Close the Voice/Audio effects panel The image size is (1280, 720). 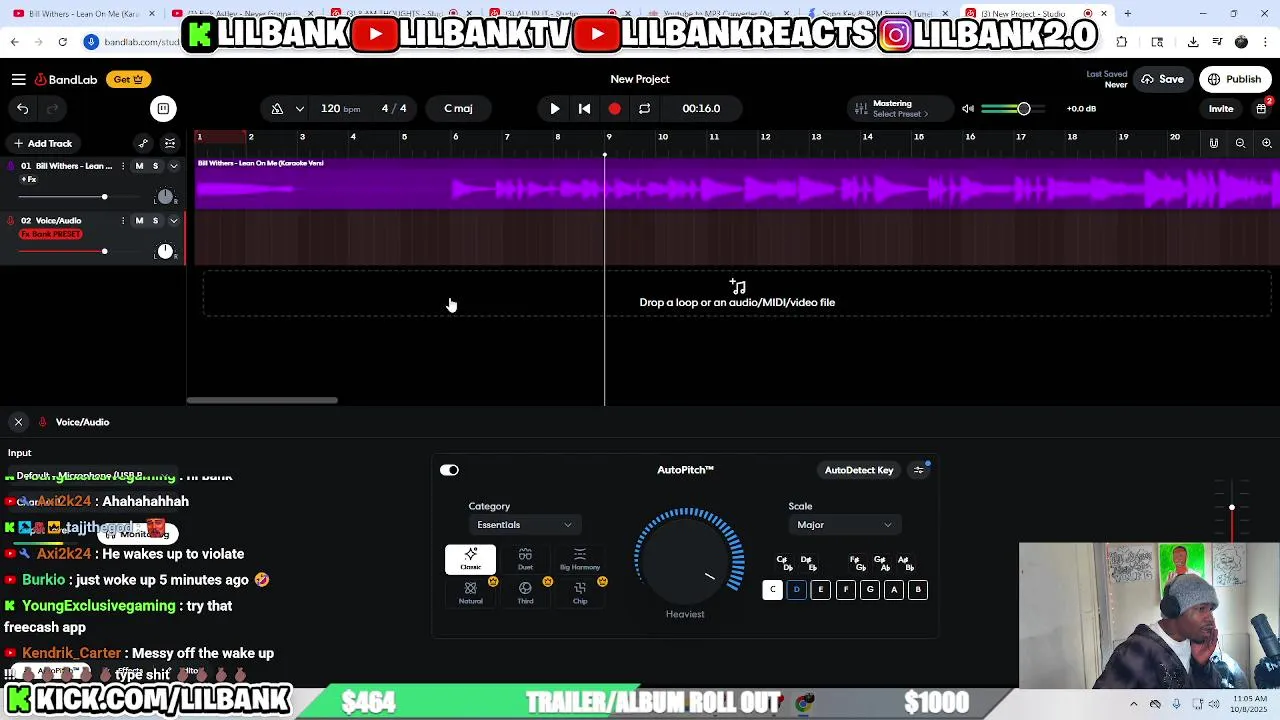18,422
